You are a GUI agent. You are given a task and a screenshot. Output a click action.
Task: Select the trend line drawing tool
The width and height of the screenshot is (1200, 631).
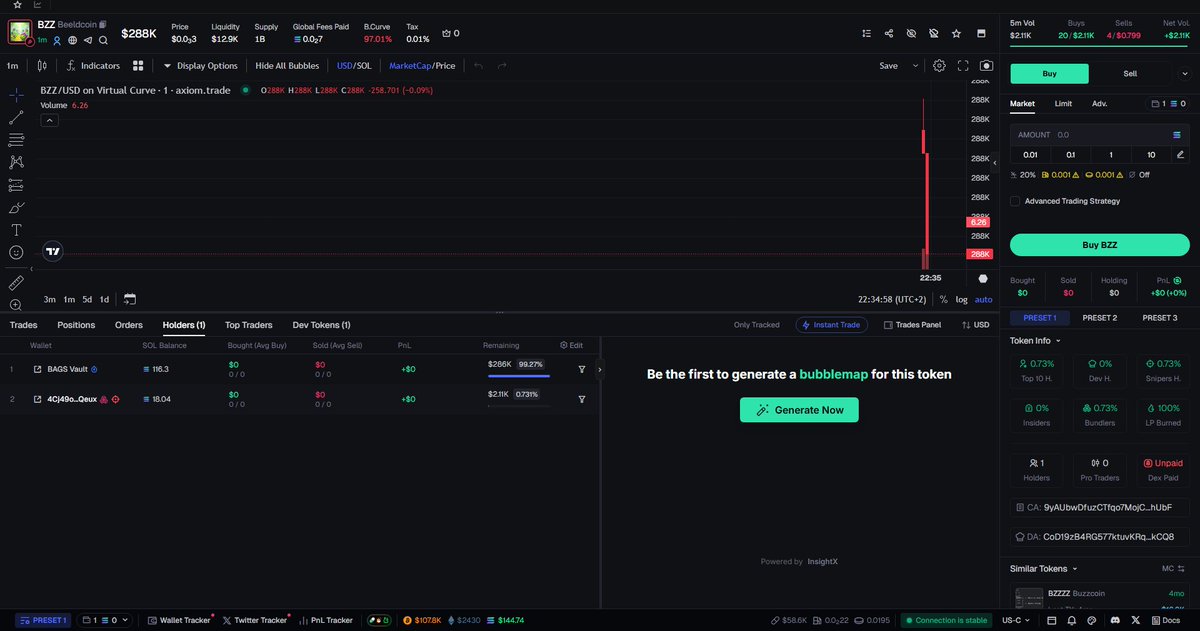tap(16, 117)
